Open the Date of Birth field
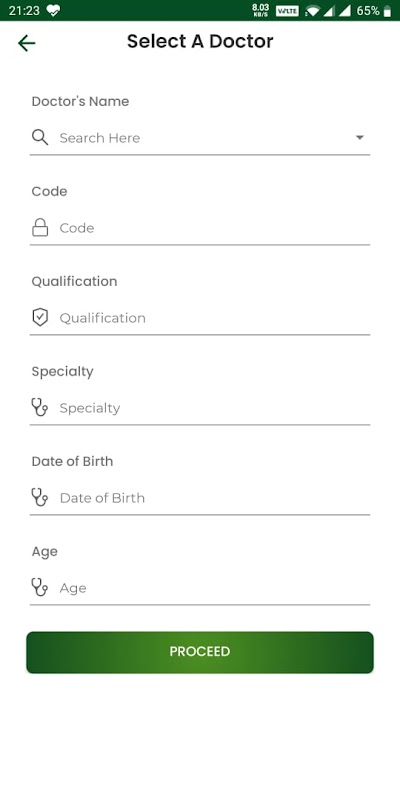Image resolution: width=400 pixels, height=800 pixels. 200,497
